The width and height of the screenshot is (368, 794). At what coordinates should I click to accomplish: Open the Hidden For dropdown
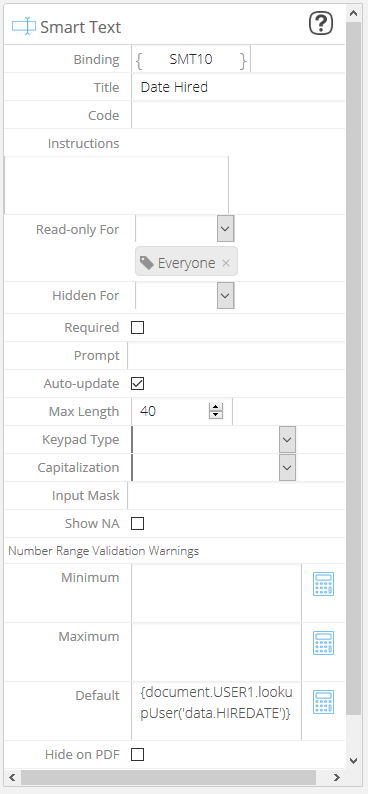225,295
